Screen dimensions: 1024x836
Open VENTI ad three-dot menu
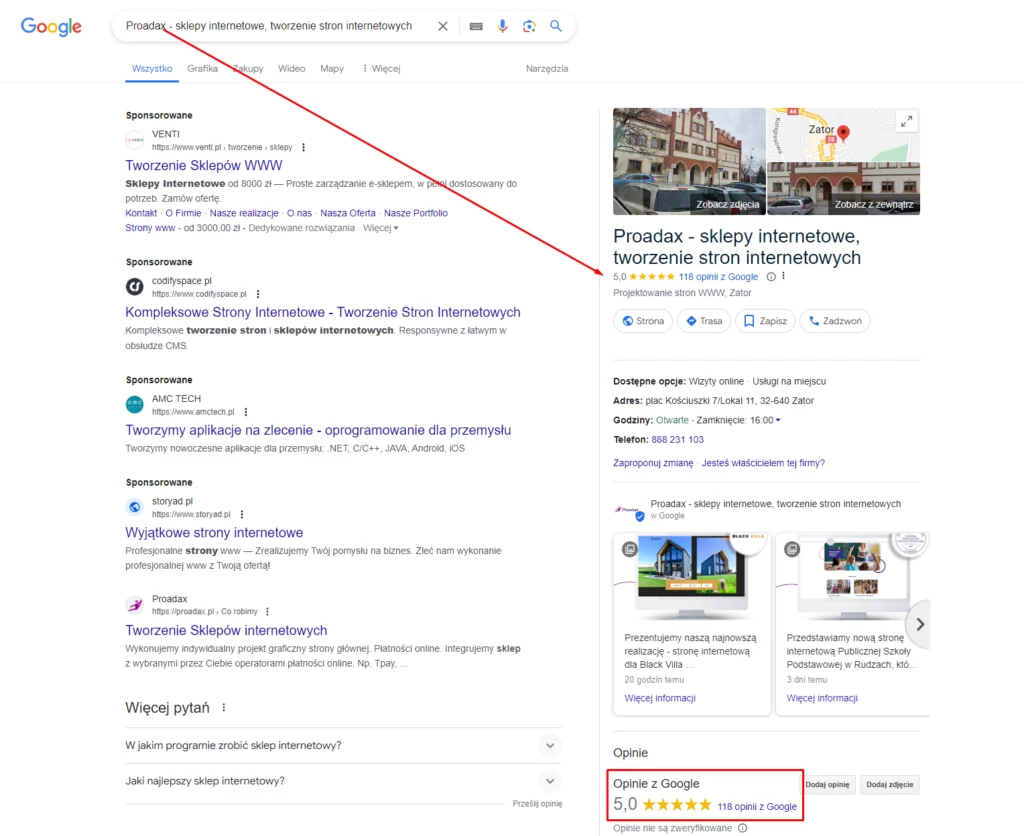[304, 148]
